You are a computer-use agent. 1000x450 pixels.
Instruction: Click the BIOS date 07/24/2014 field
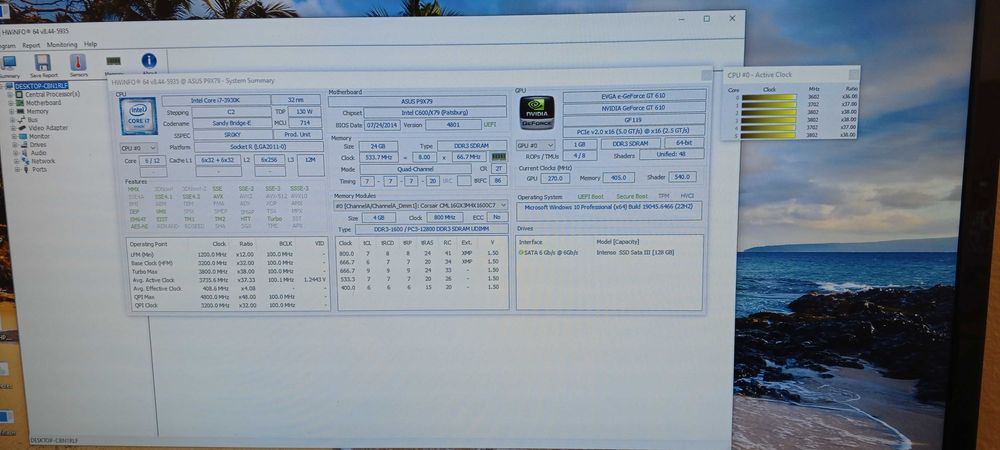click(x=381, y=125)
